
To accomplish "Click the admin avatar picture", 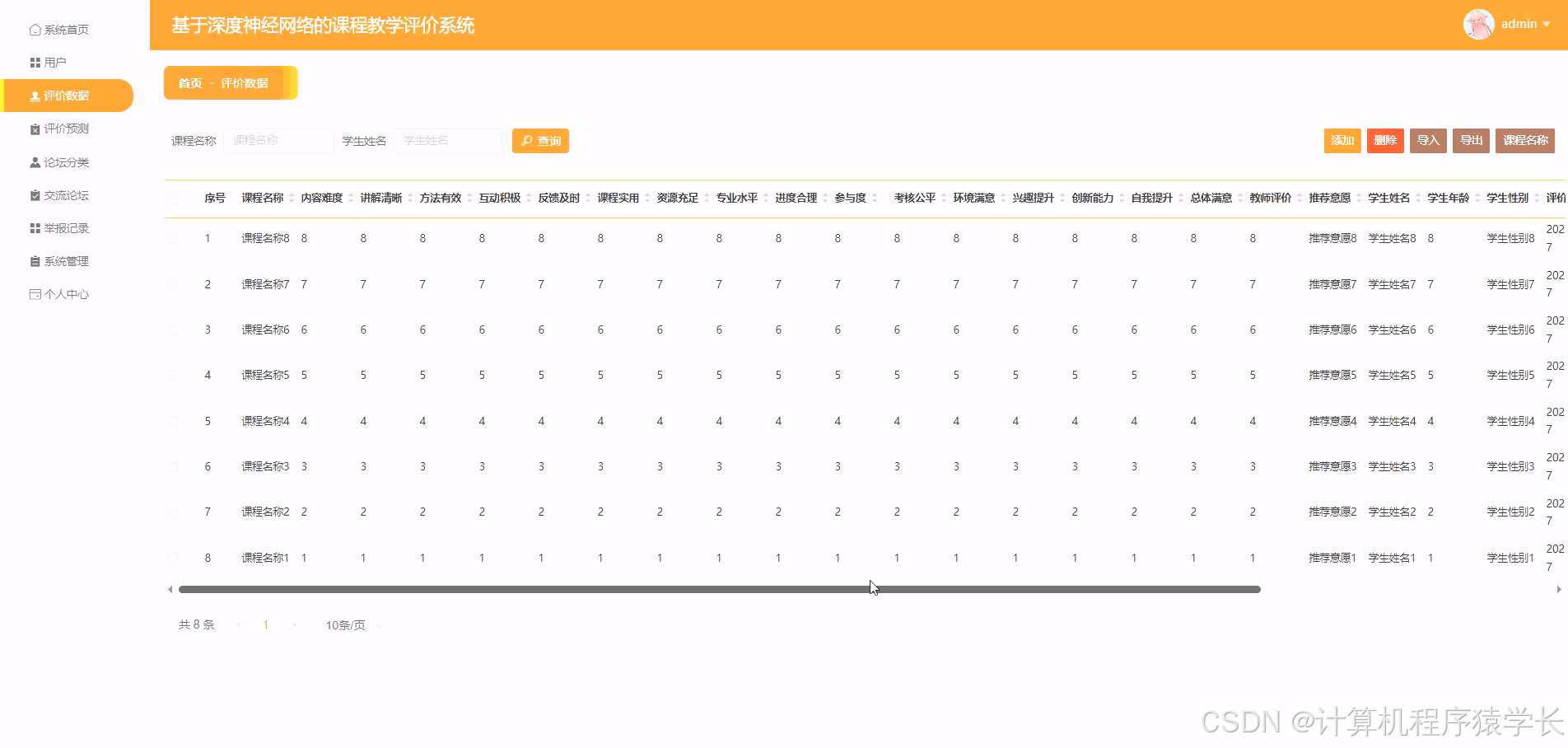I will (x=1478, y=24).
